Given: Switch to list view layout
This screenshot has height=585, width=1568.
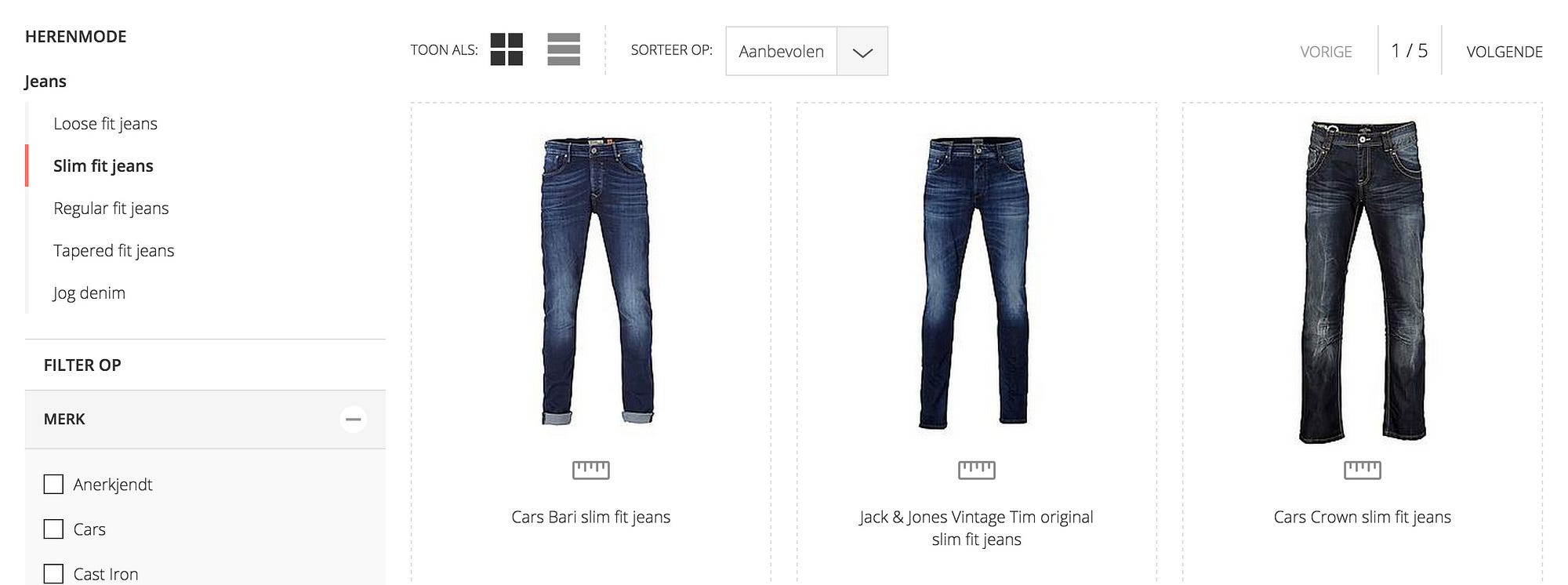Looking at the screenshot, I should coord(564,49).
